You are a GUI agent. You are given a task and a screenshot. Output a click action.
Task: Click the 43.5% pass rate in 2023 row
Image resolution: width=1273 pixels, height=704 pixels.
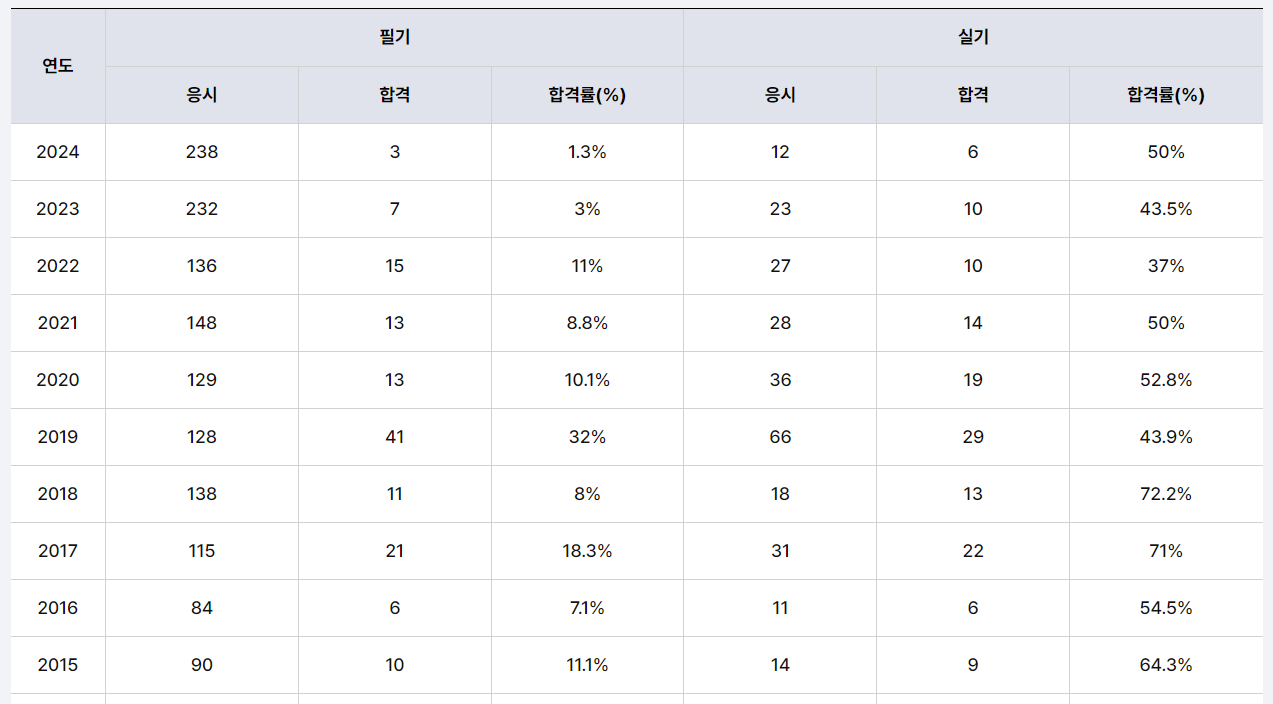point(1165,209)
